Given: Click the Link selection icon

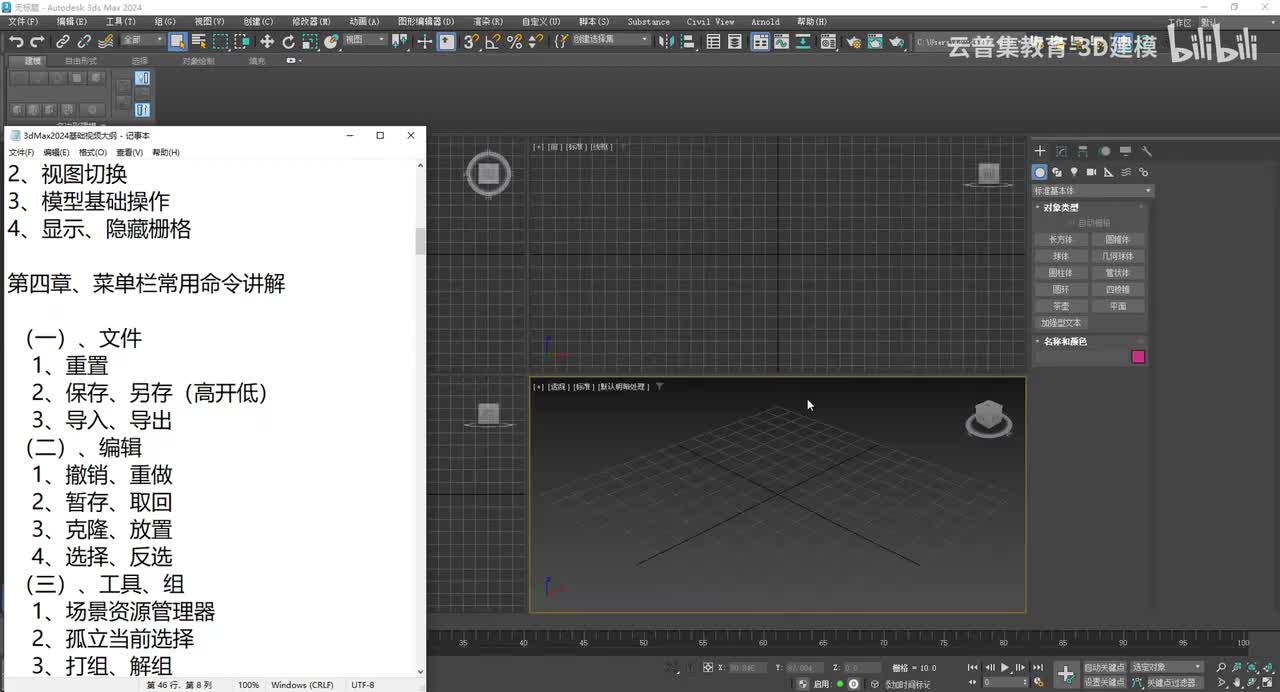Looking at the screenshot, I should coord(62,41).
